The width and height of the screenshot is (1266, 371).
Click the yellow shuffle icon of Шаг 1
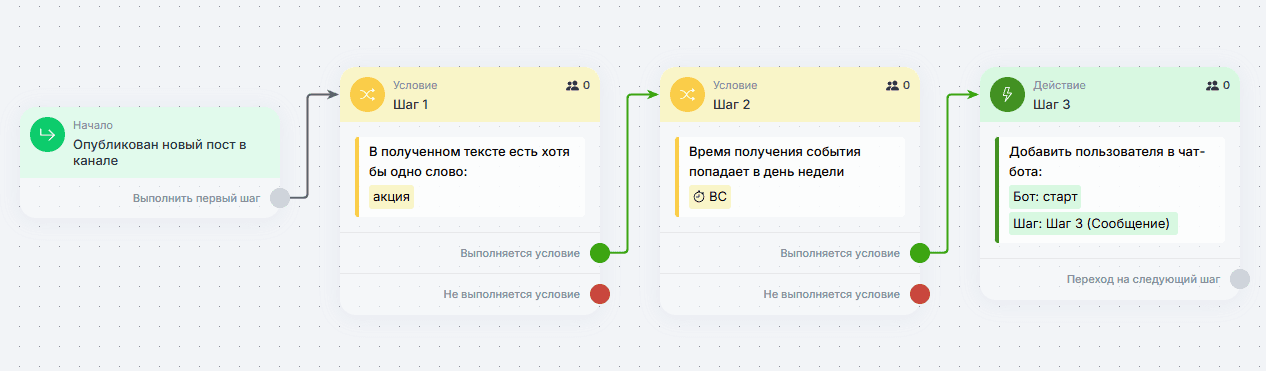pyautogui.click(x=367, y=94)
